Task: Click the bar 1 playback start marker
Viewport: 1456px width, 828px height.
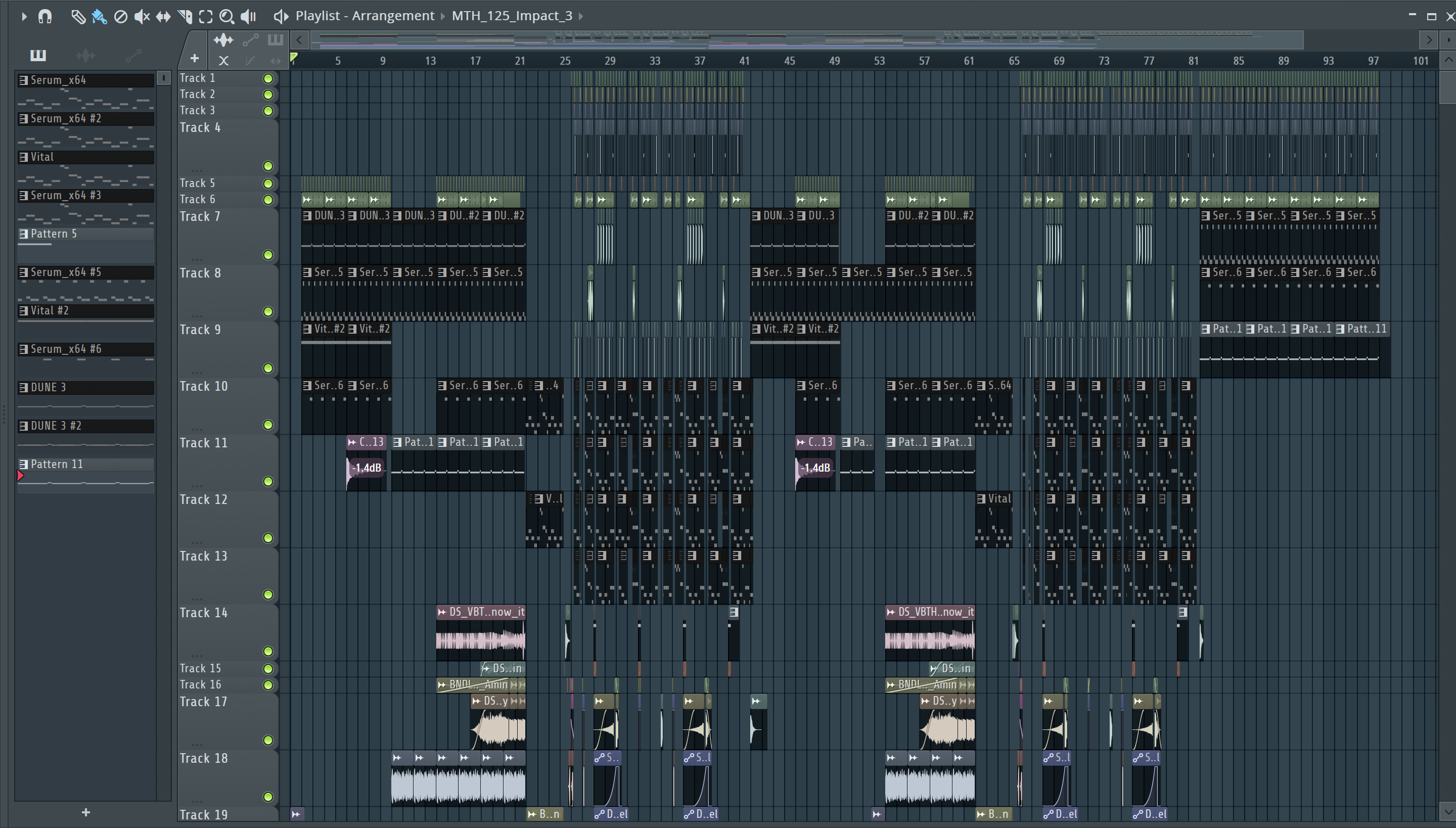Action: coord(293,58)
